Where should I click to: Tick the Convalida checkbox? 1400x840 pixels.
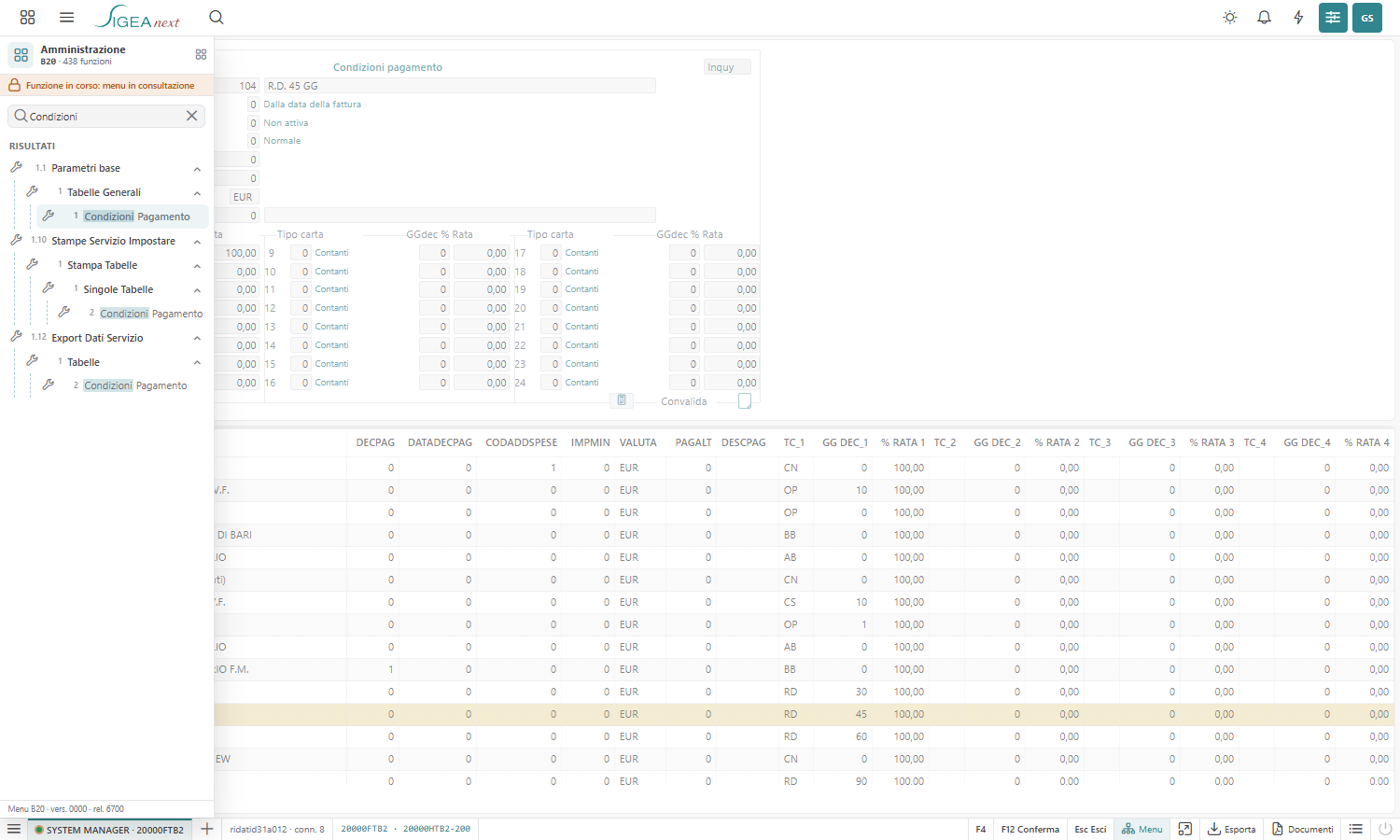coord(745,400)
